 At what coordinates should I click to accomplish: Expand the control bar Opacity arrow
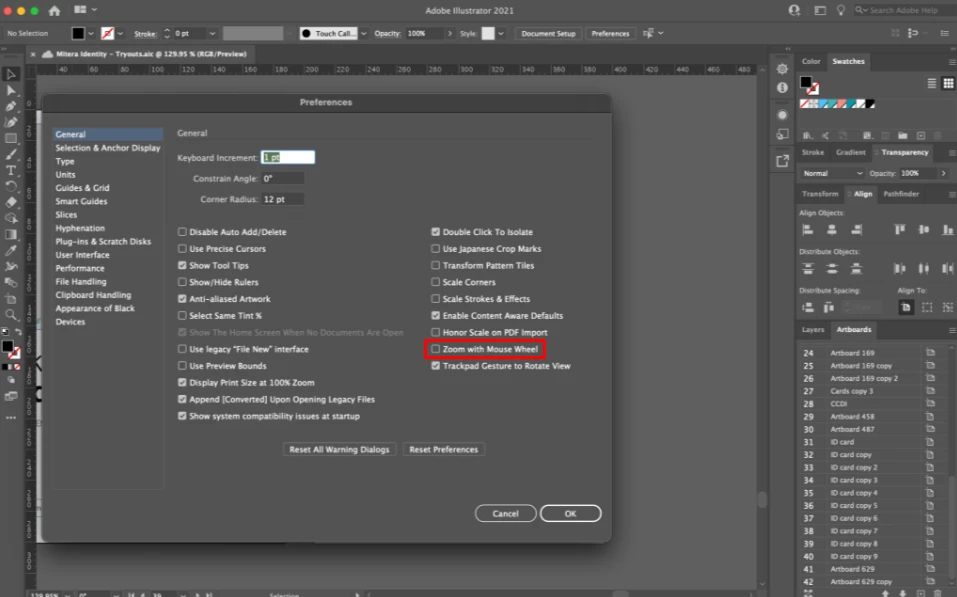point(450,34)
